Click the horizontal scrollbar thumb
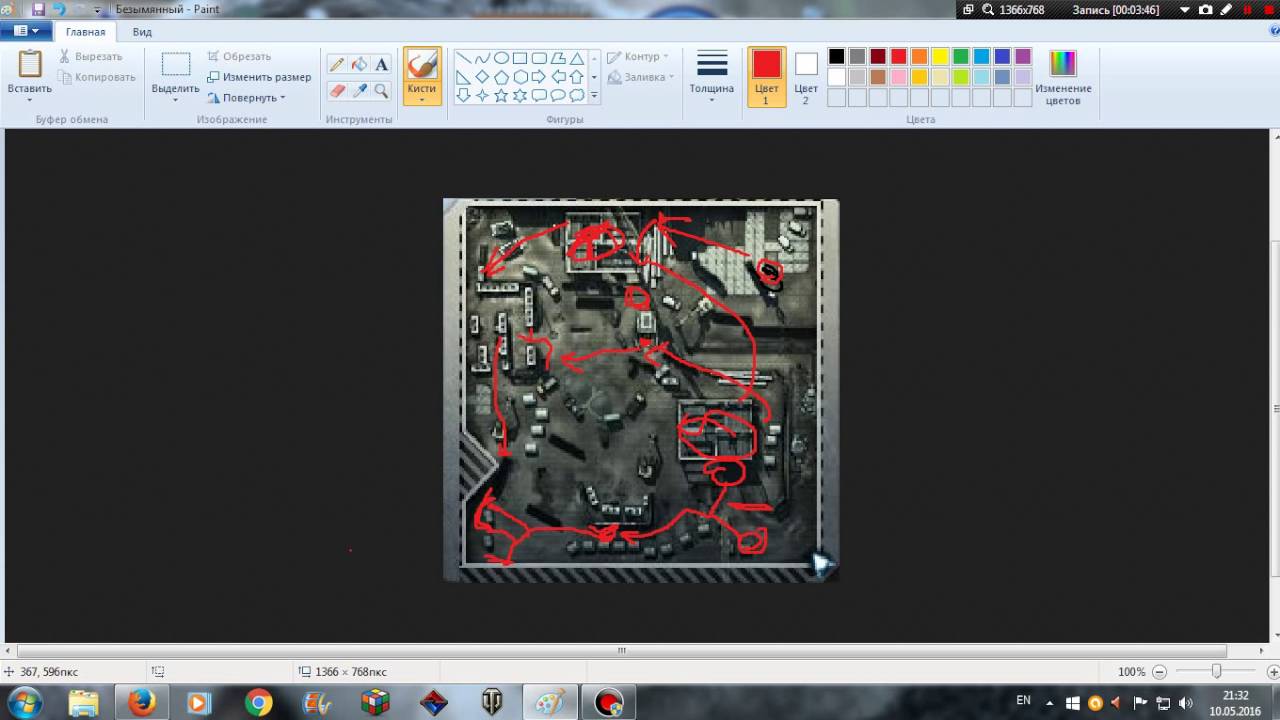The height and width of the screenshot is (720, 1280). tap(622, 651)
